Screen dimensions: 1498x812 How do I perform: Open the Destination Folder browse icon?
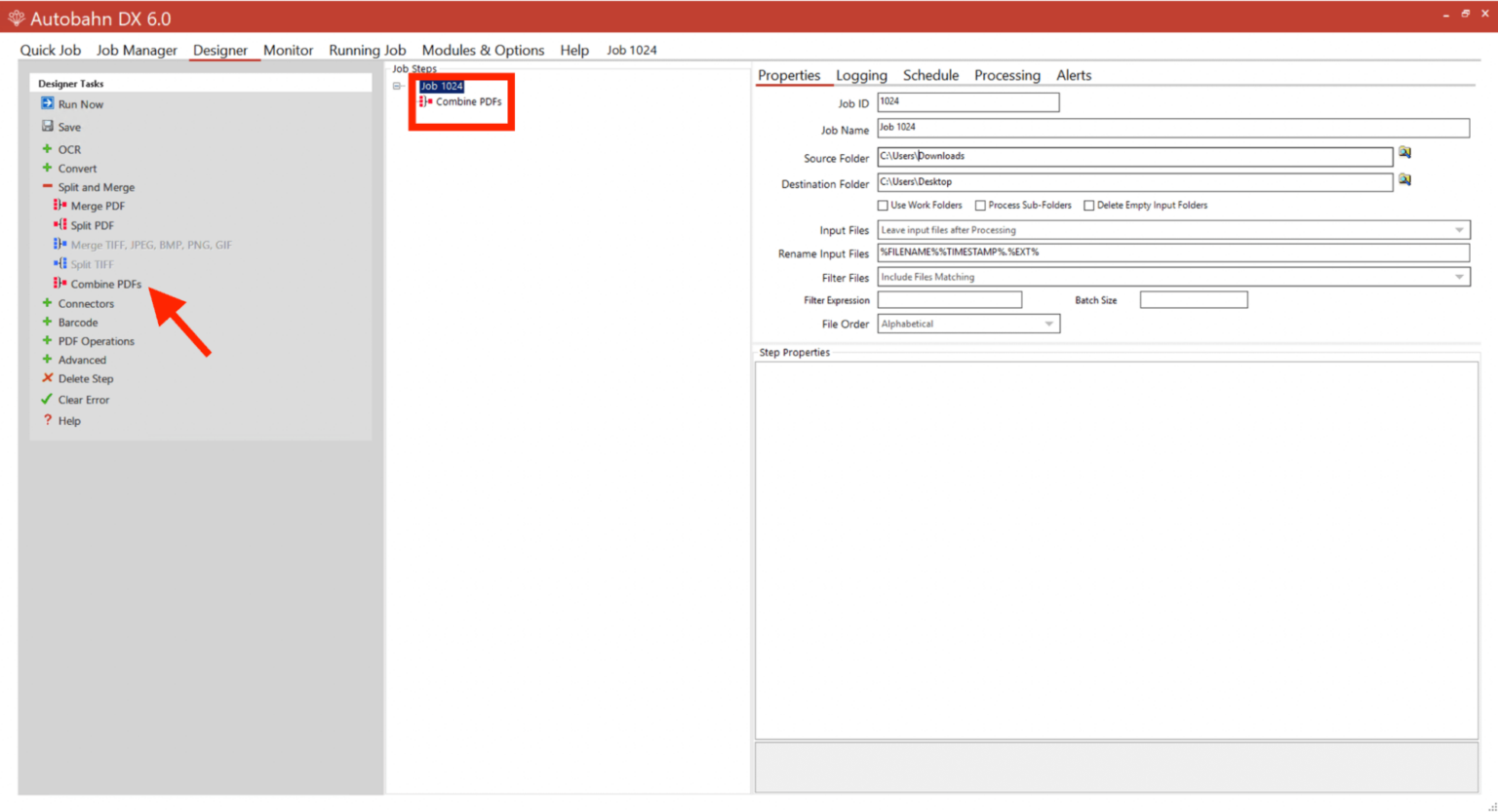[x=1404, y=179]
